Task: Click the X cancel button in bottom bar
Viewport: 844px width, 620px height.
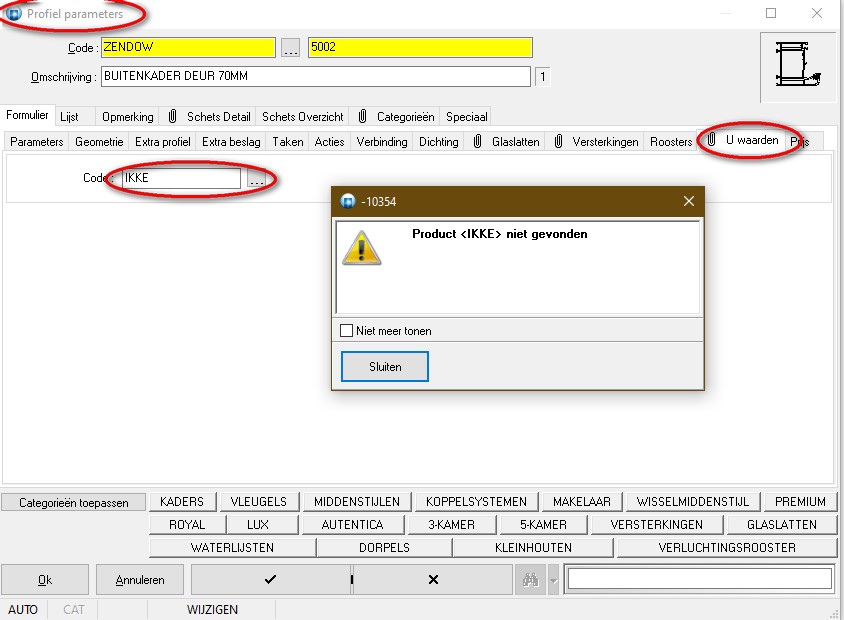Action: tap(433, 580)
